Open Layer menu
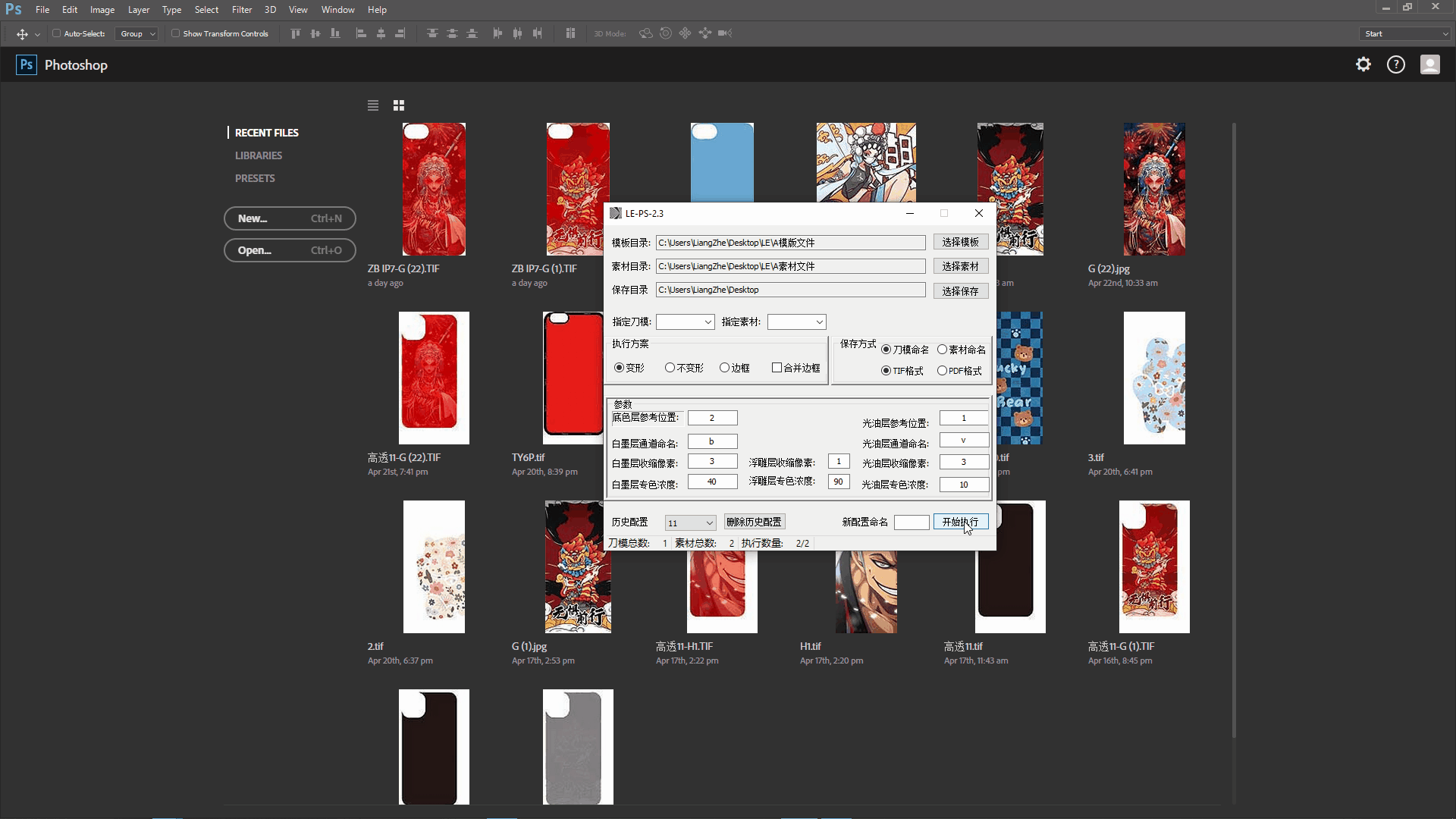 [x=137, y=9]
